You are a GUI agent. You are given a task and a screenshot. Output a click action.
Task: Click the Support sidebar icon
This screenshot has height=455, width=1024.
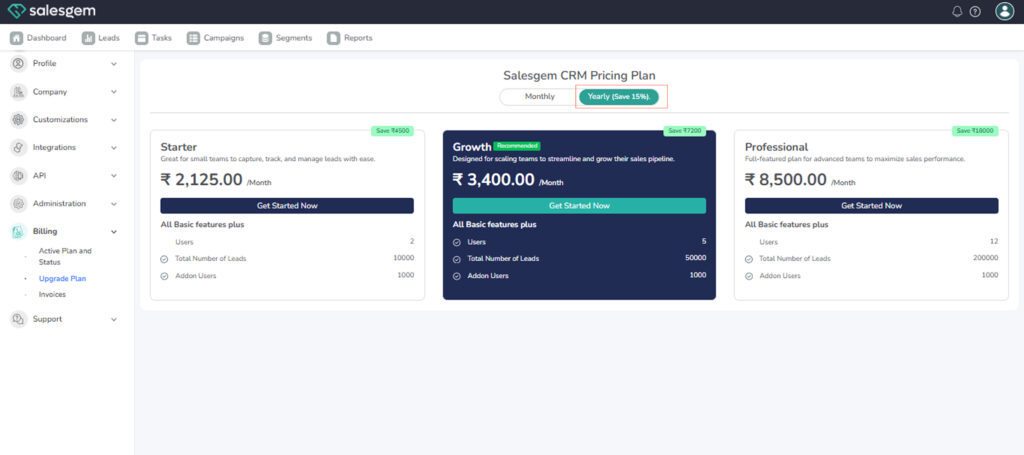click(18, 319)
